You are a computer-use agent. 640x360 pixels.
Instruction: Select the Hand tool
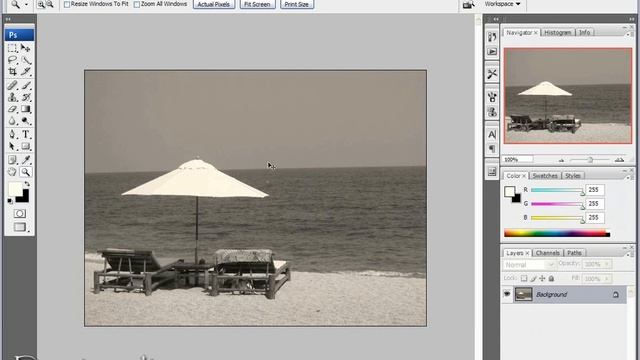pyautogui.click(x=12, y=172)
